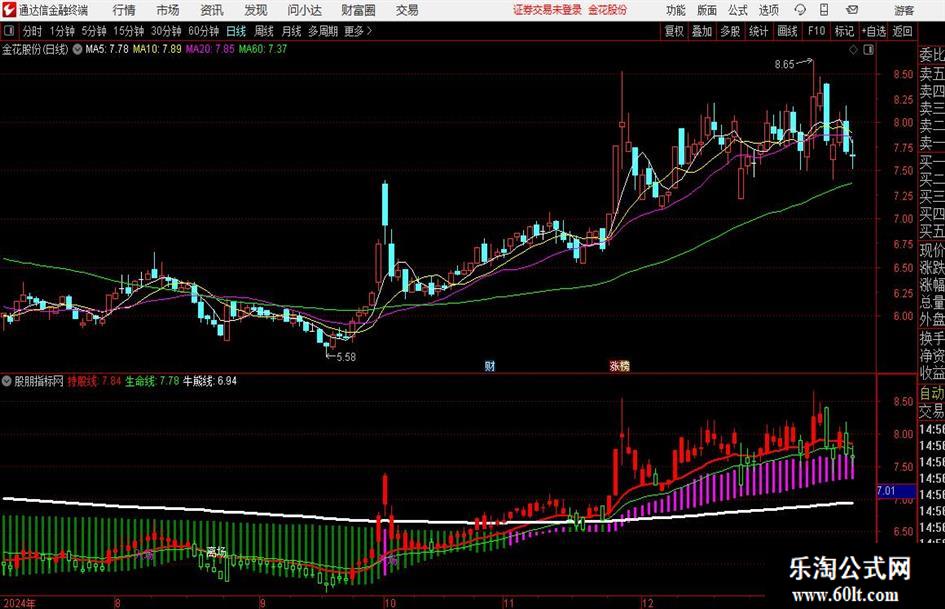This screenshot has height=609, width=945.
Task: Switch to the 周线 weekly tab
Action: 263,31
